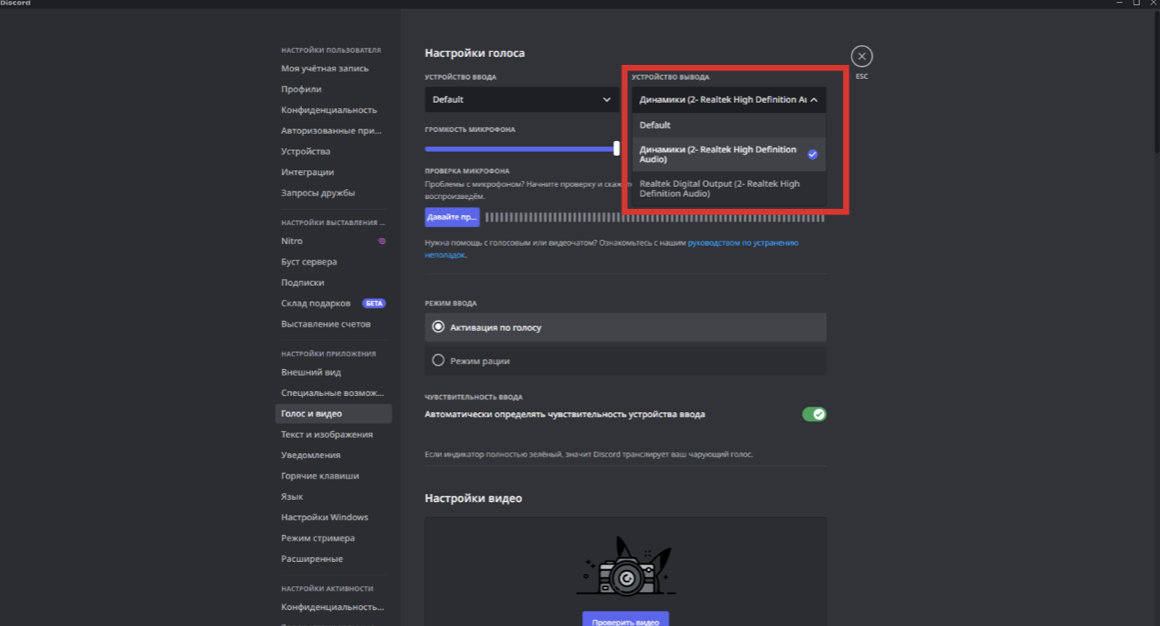This screenshot has height=626, width=1160.
Task: Click Настройки голоса heading text
Action: [x=474, y=53]
